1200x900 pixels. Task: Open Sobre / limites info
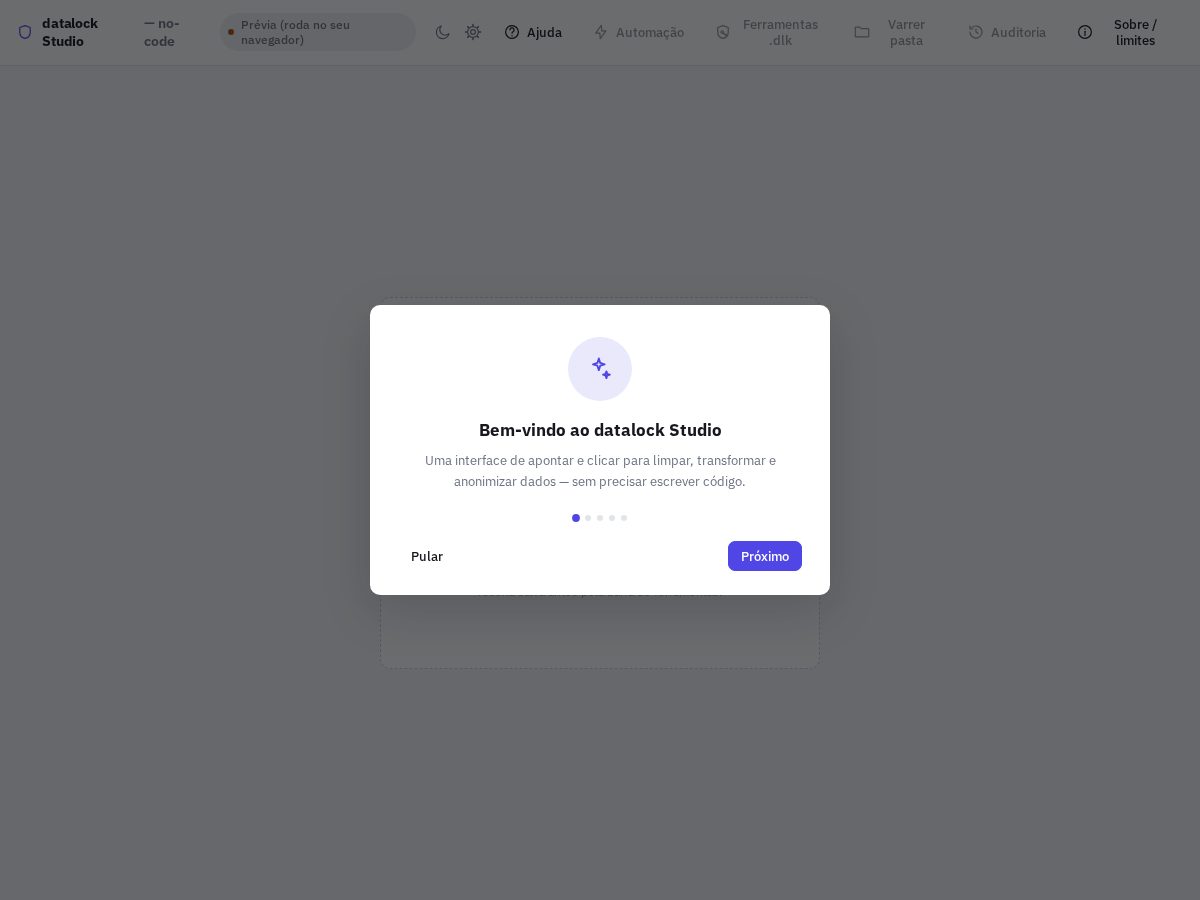pyautogui.click(x=1124, y=32)
